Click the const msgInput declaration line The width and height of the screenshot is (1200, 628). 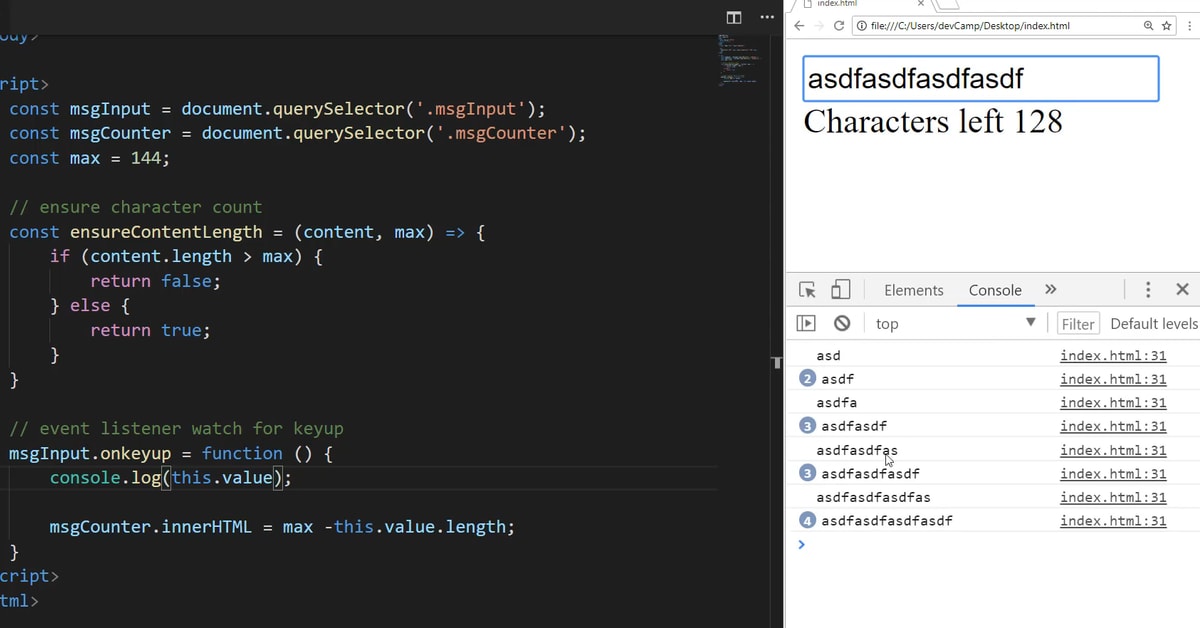point(278,109)
